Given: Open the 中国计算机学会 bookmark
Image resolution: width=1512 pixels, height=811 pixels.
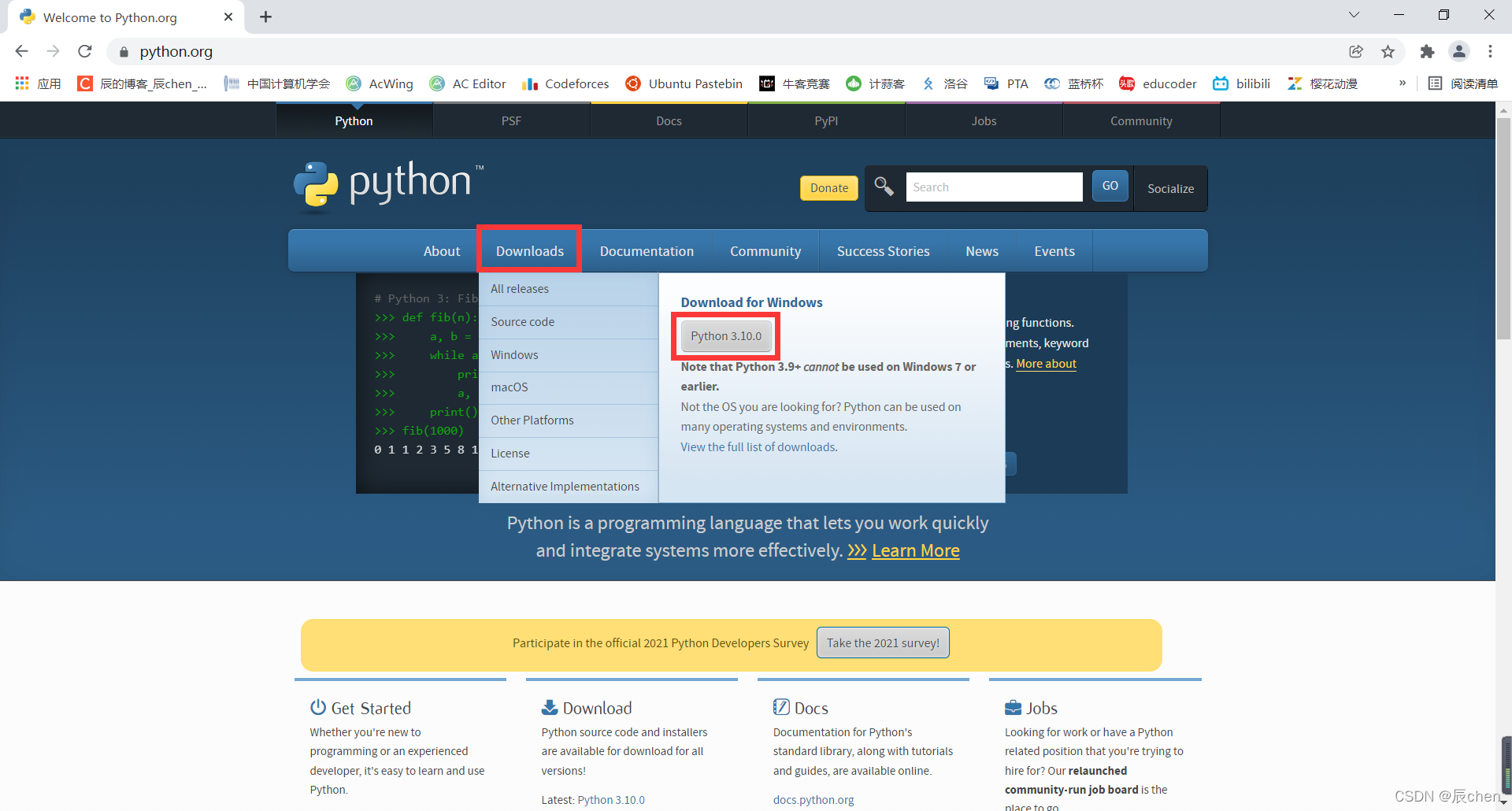Looking at the screenshot, I should click(x=276, y=83).
